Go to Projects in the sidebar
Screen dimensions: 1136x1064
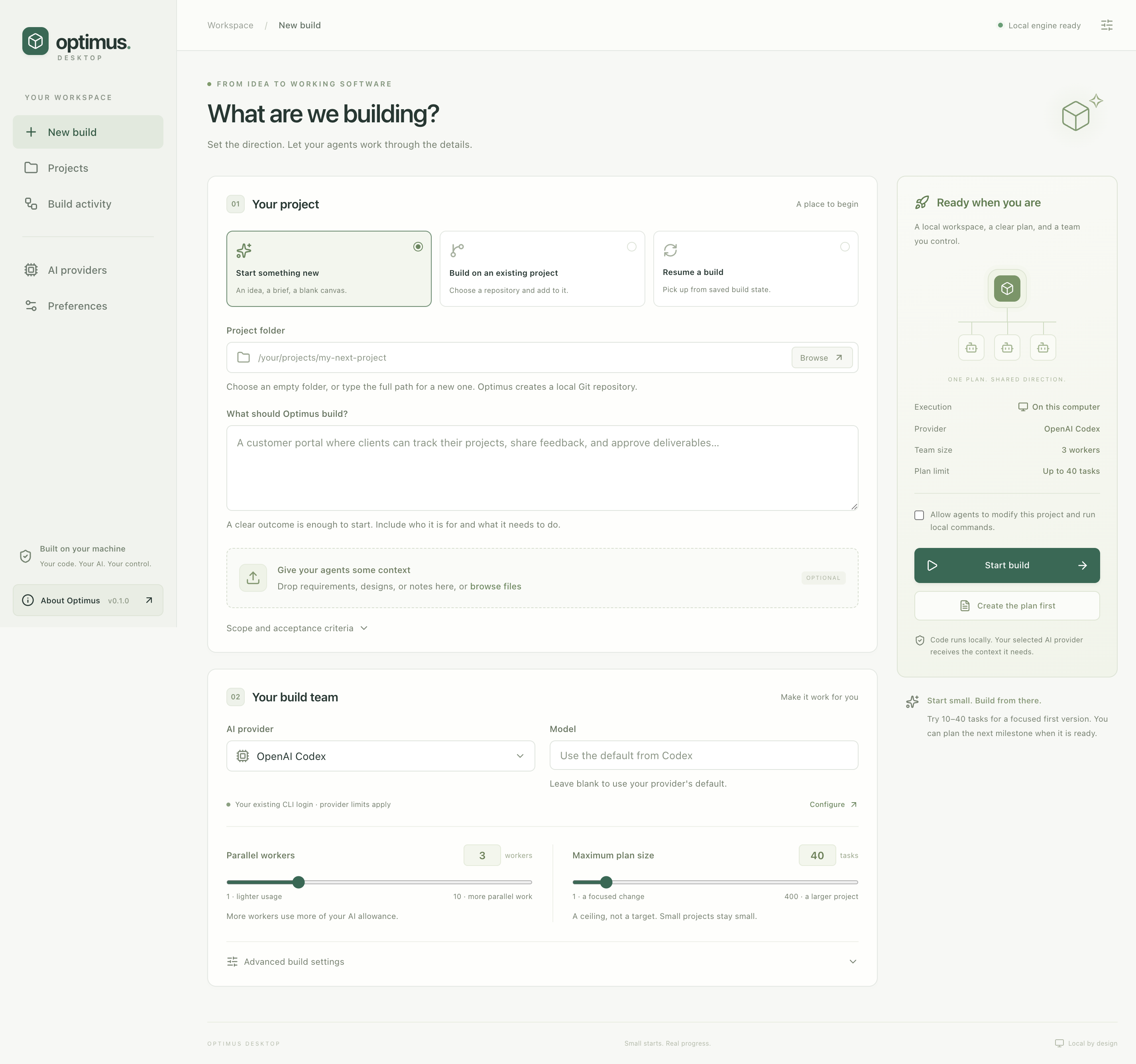coord(88,168)
